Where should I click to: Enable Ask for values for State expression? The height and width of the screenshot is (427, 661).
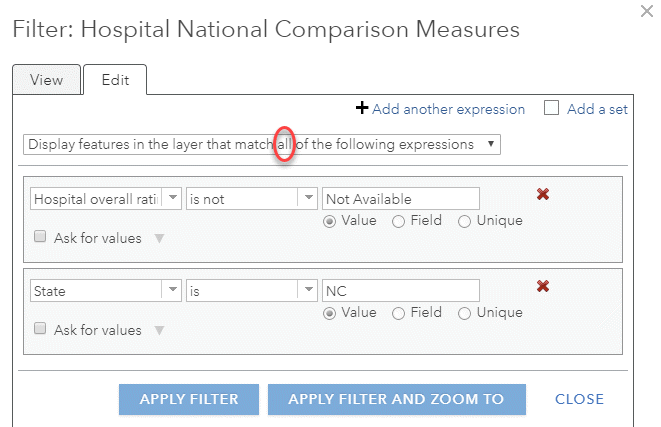click(41, 330)
